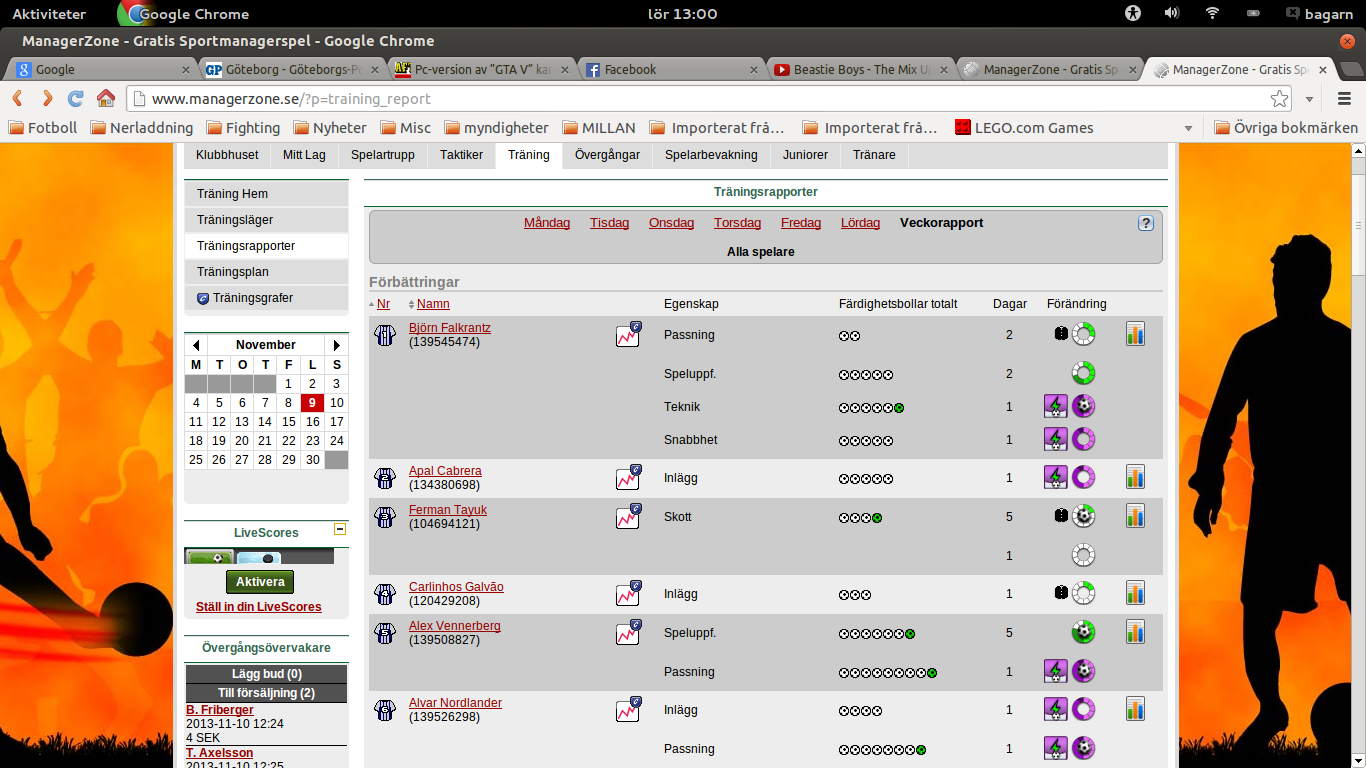Click team shirt icon beside Ferman Tayuk
This screenshot has width=1366, height=768.
click(385, 517)
